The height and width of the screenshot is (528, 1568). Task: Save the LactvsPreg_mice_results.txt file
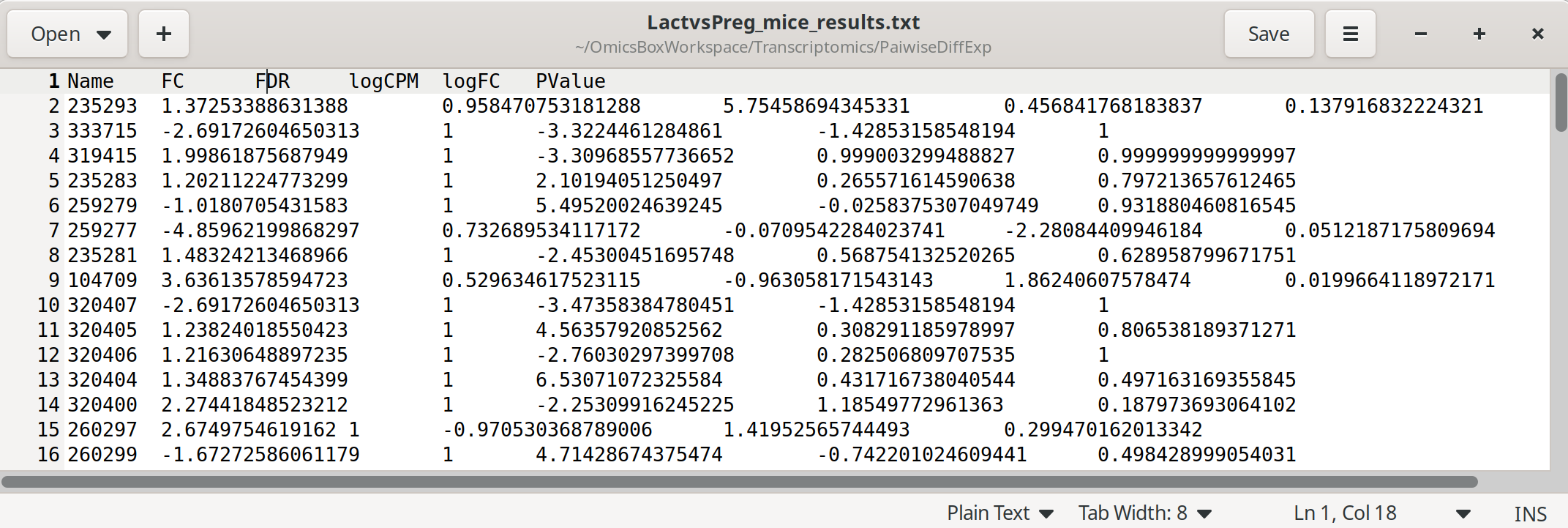pos(1269,34)
